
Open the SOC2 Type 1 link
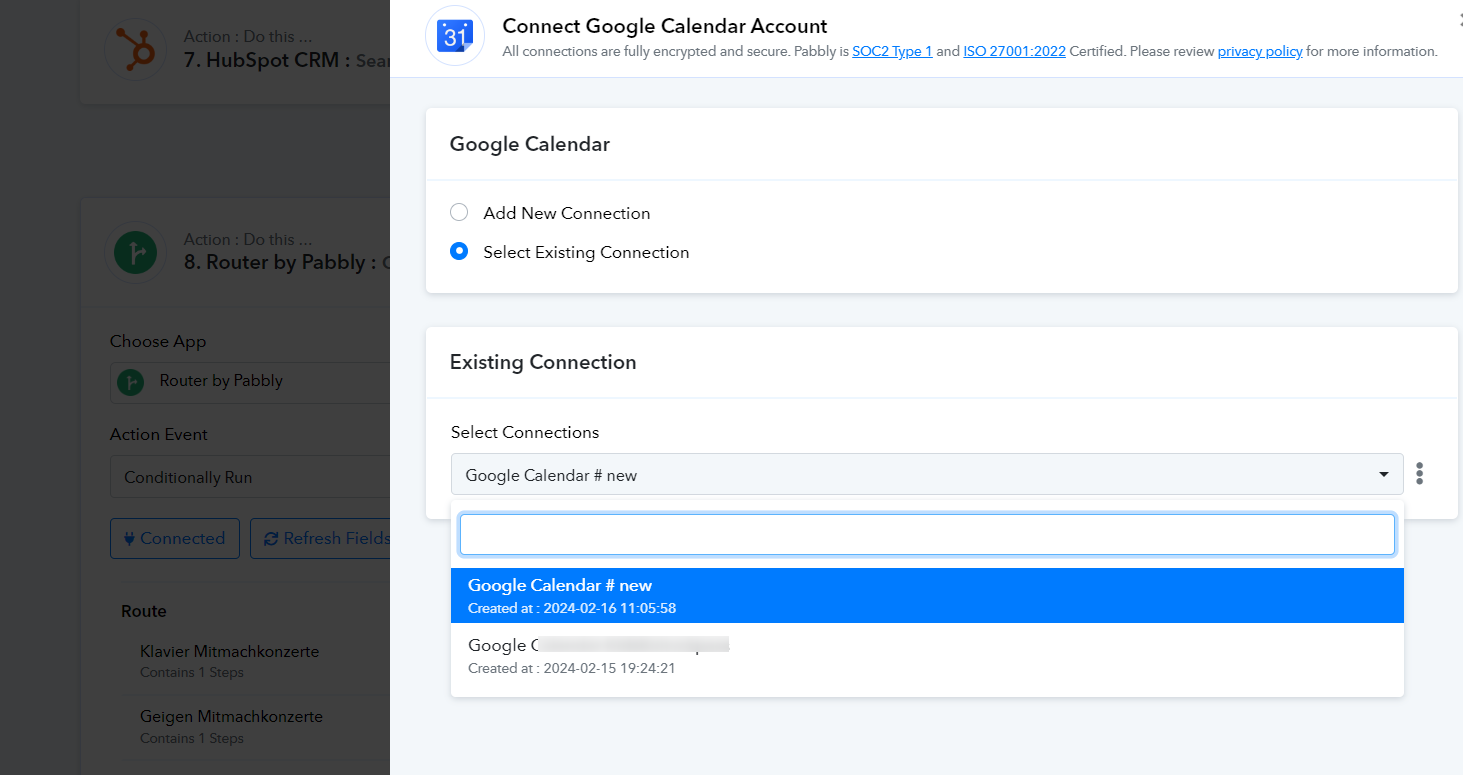892,52
